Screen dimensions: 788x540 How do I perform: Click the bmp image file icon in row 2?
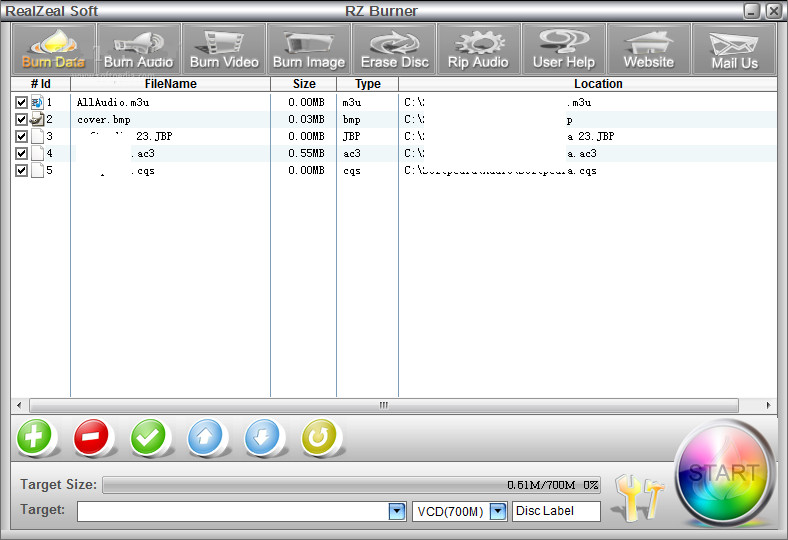(38, 120)
